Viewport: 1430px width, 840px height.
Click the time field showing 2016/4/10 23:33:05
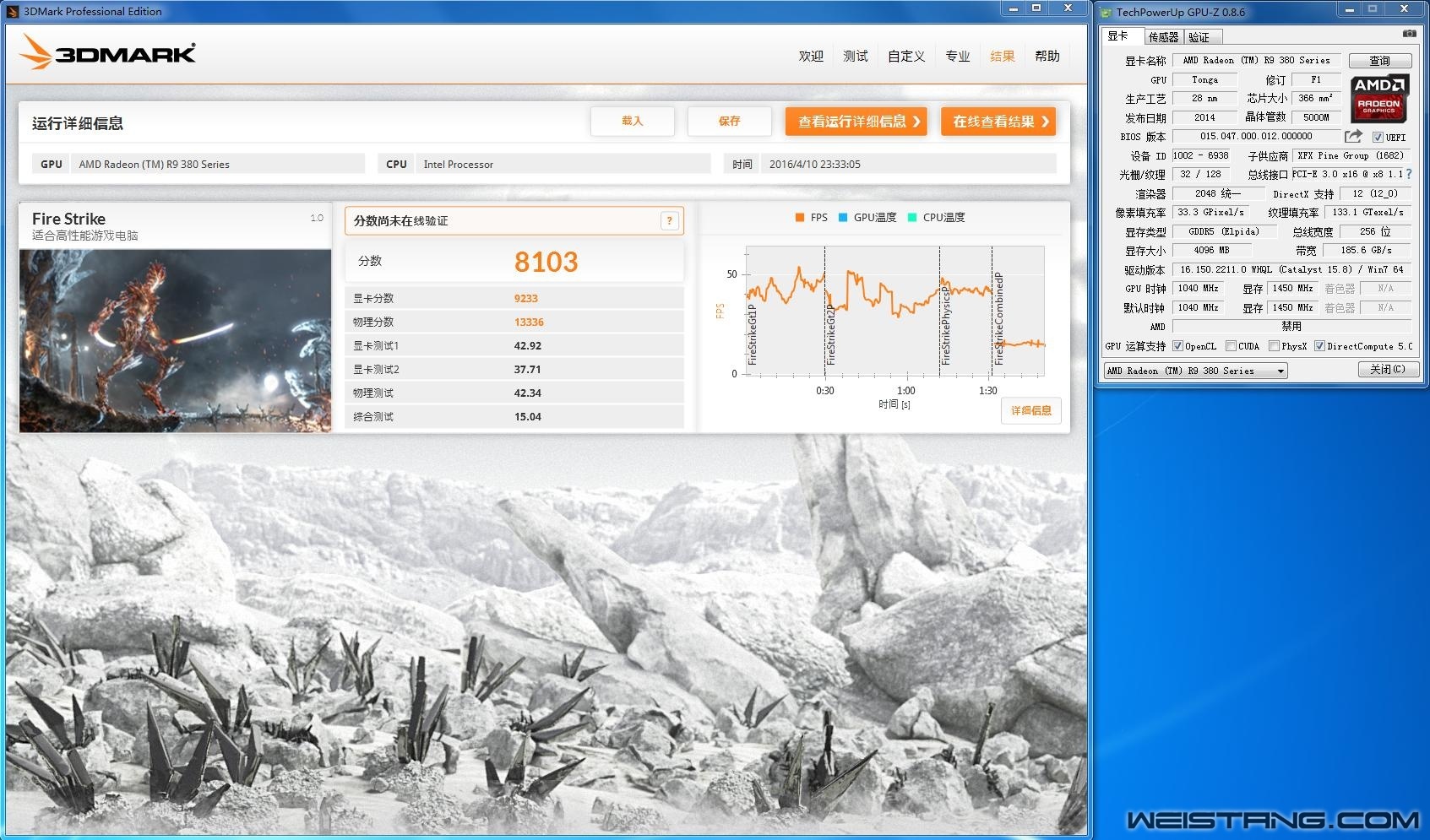[908, 164]
